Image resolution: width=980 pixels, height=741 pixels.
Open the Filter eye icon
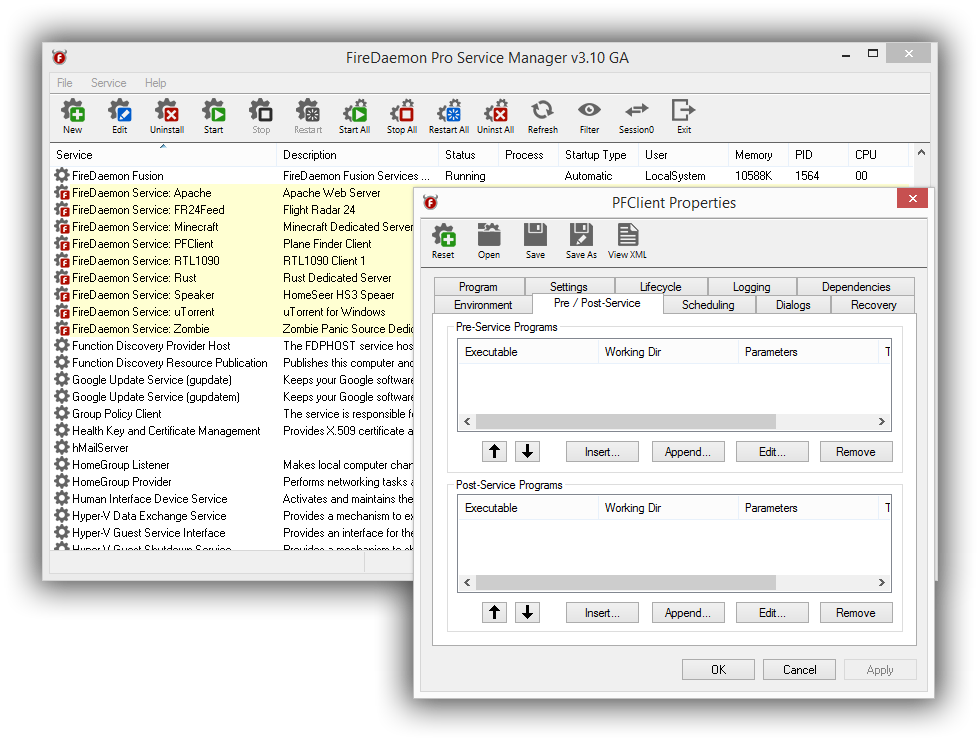(589, 115)
